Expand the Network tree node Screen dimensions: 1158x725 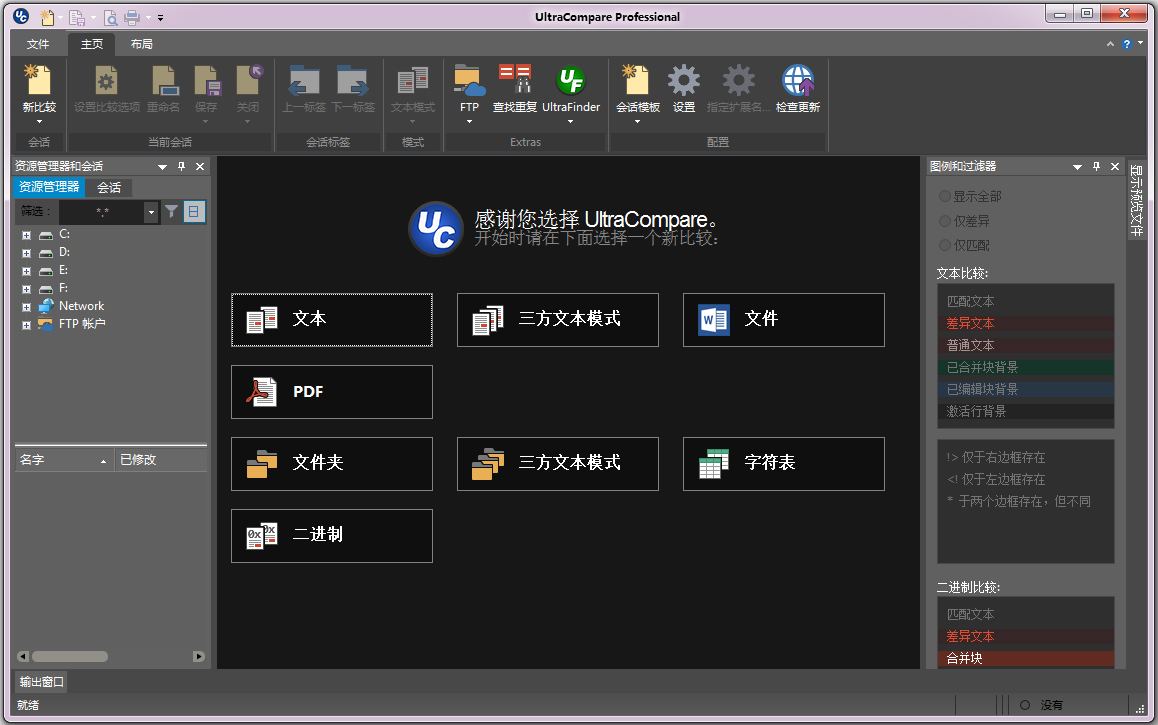[x=27, y=306]
